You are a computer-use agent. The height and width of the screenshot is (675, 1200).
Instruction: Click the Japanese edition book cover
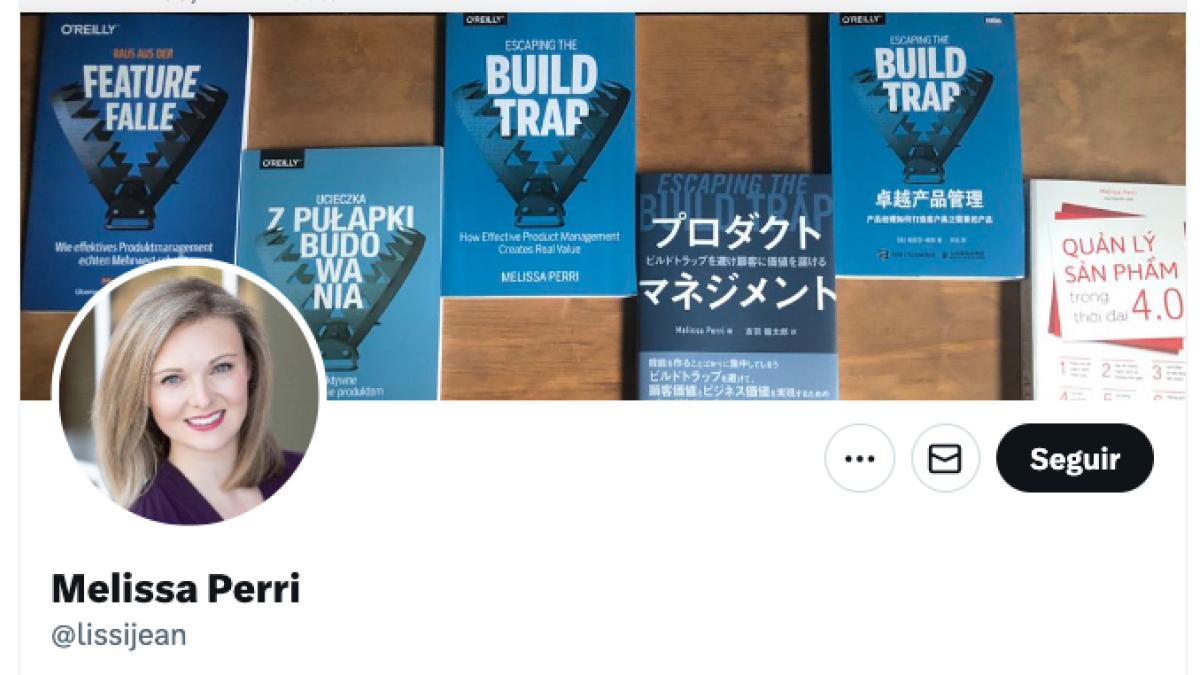737,287
